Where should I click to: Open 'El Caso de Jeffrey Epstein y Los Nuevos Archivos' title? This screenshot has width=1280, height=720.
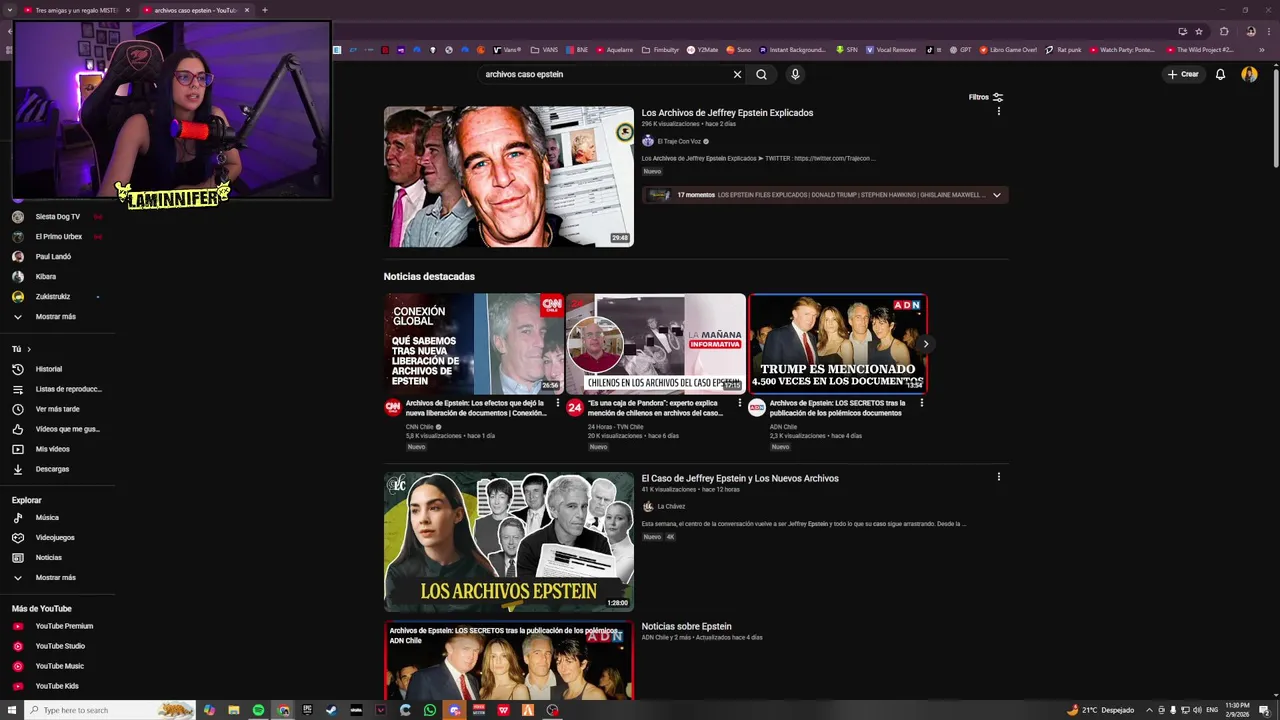point(740,478)
